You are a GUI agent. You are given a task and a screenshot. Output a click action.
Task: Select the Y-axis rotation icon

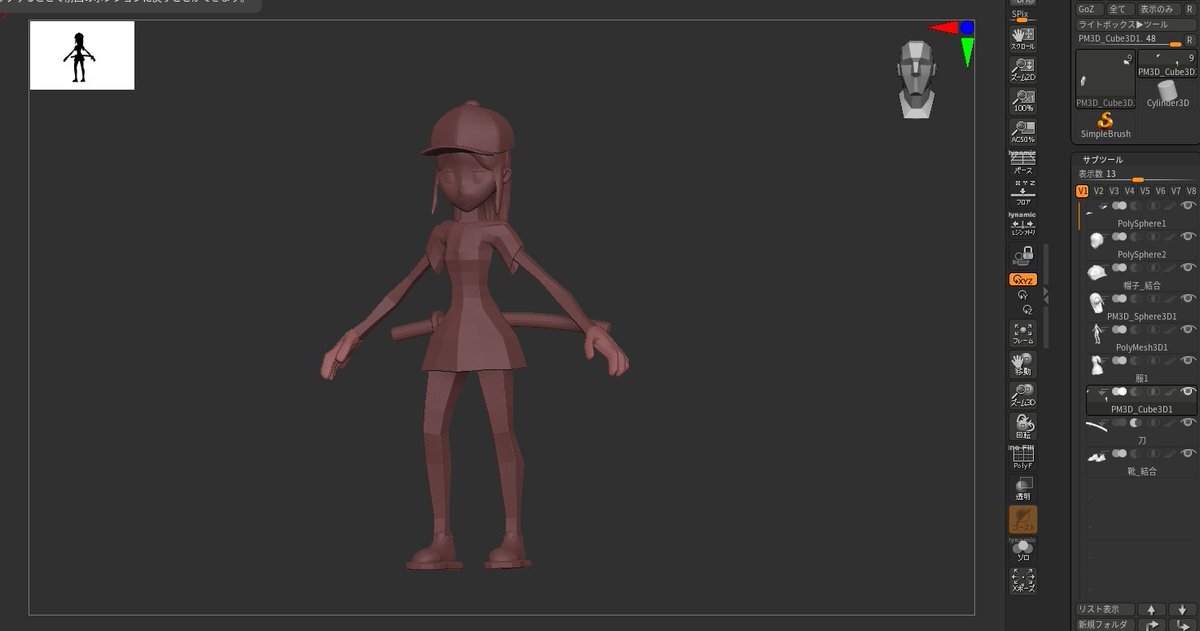[x=1023, y=296]
